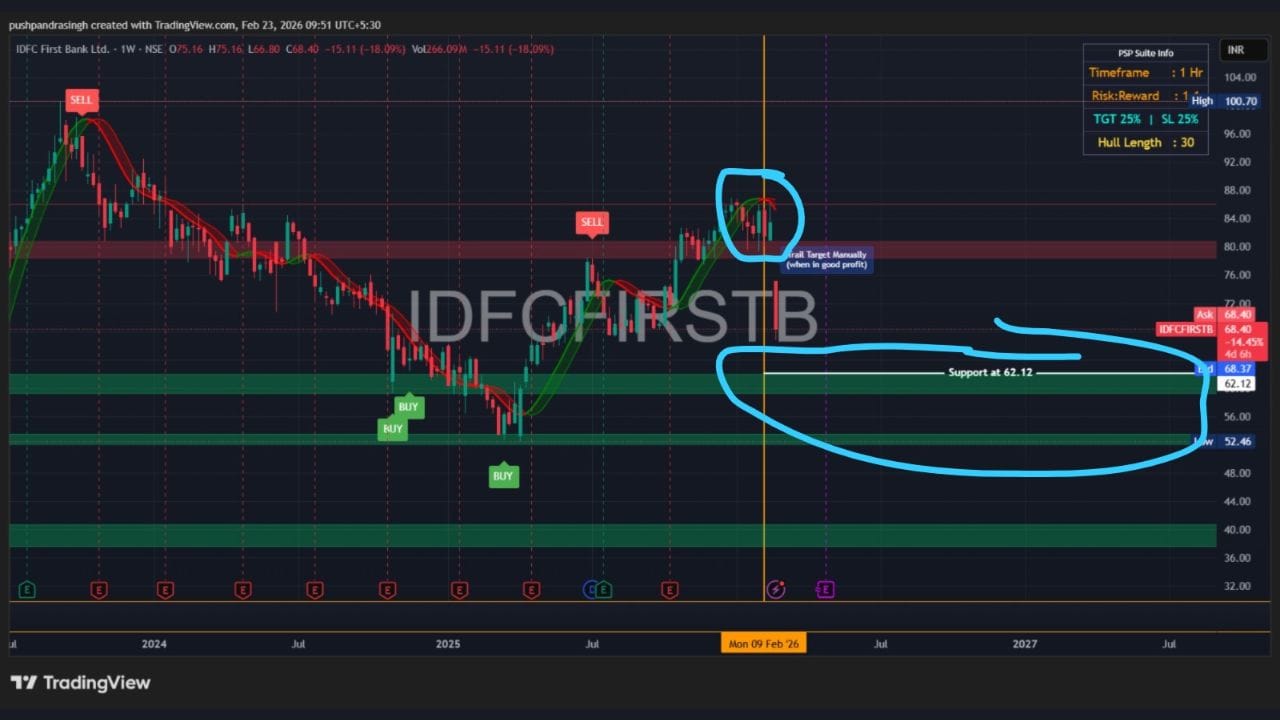Click the Mon 09 Feb '26 date label

764,644
